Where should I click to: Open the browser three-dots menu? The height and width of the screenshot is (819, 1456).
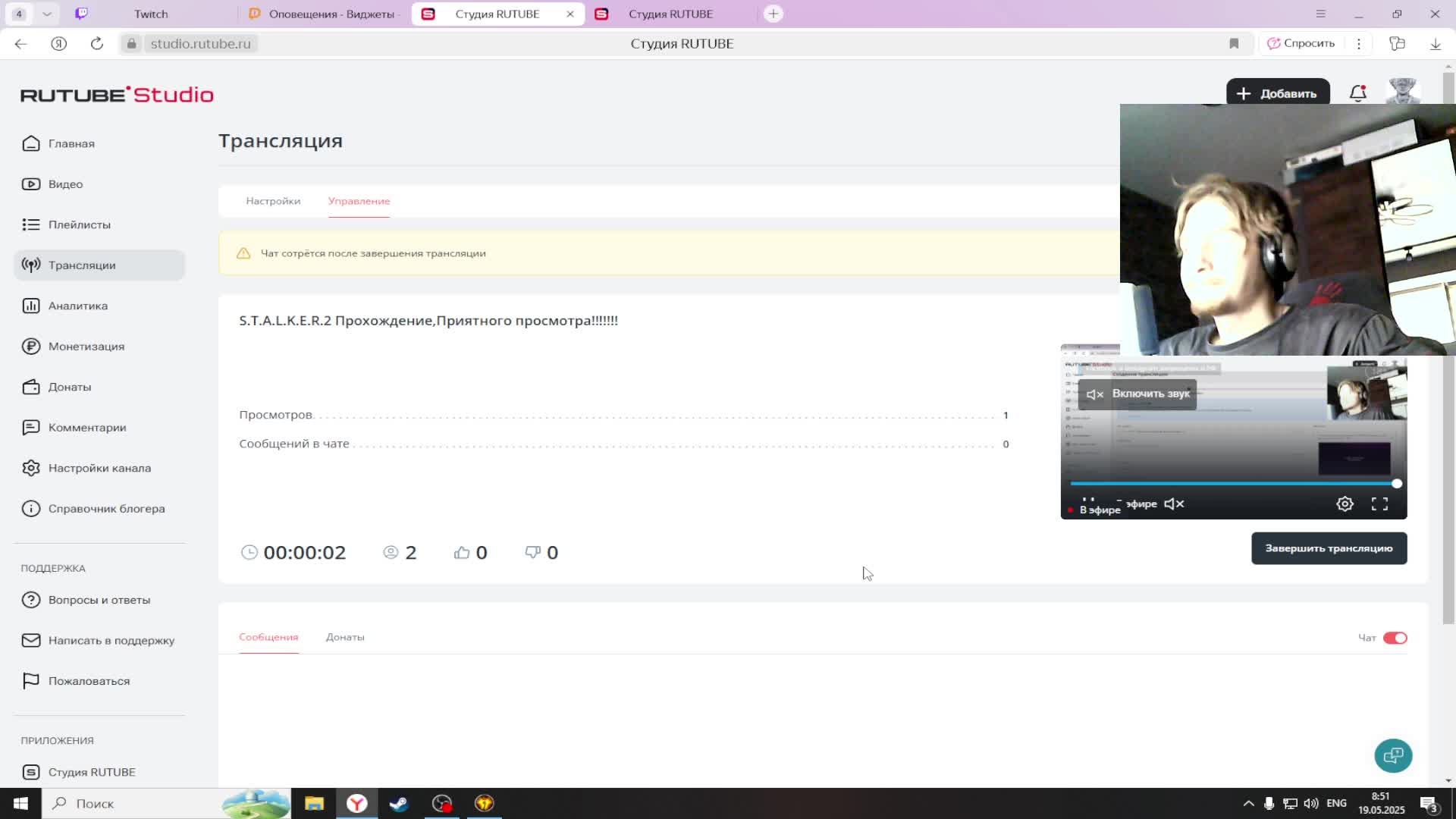tap(1359, 43)
